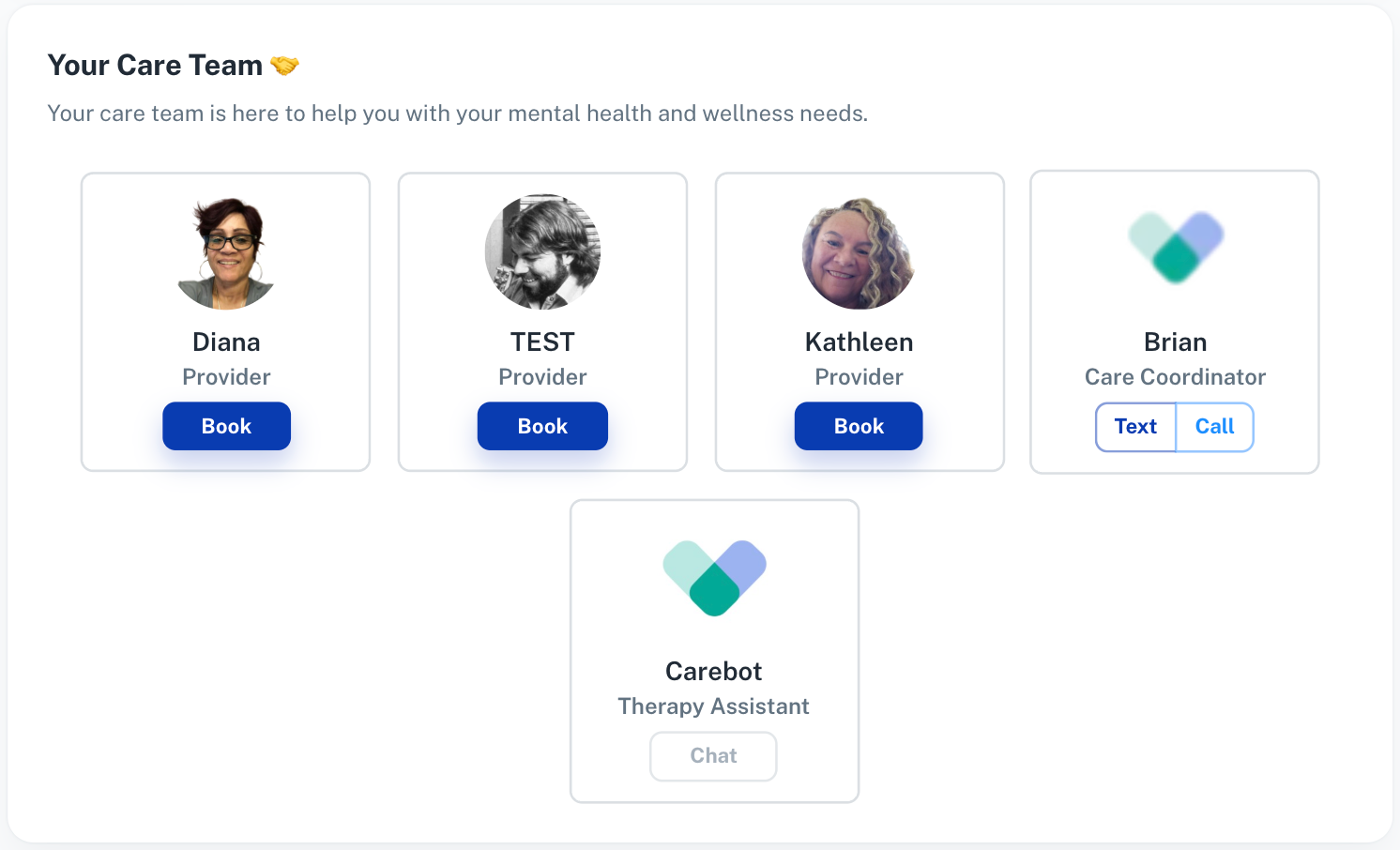This screenshot has height=850, width=1400.
Task: Book an appointment with Kathleen
Action: (859, 426)
